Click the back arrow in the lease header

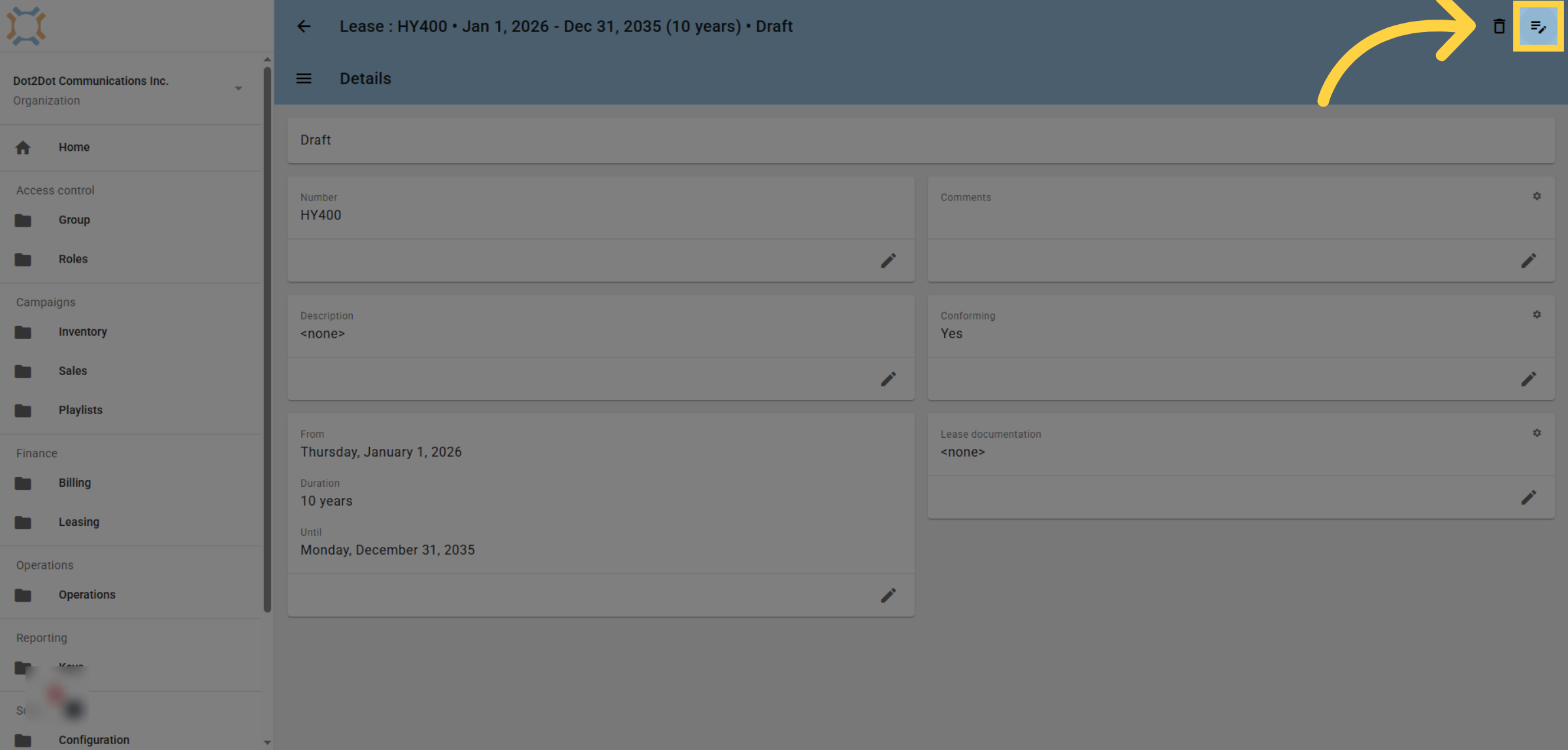pyautogui.click(x=304, y=26)
